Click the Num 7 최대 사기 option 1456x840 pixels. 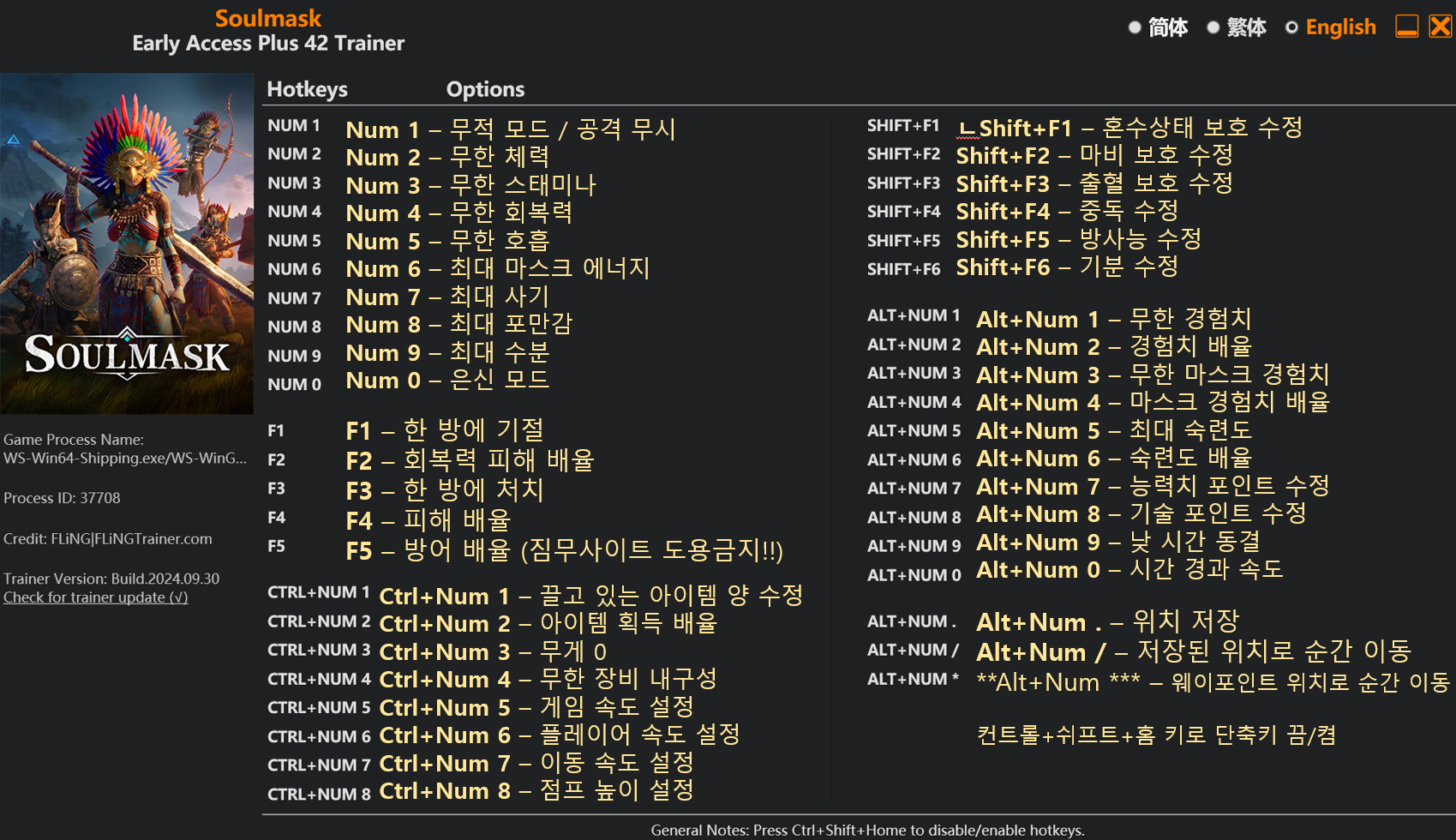point(447,297)
